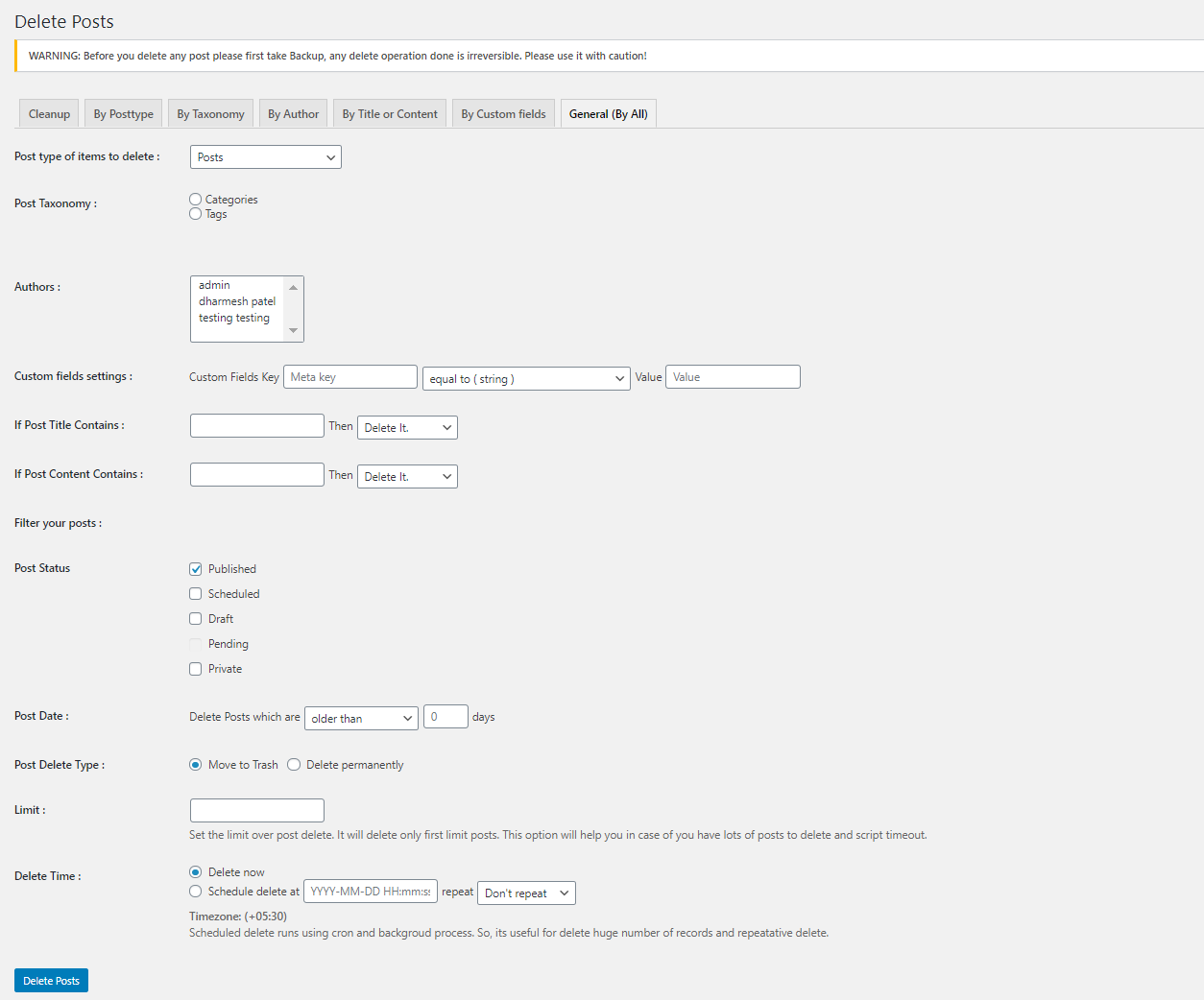
Task: Select the Categories taxonomy radio button
Action: coord(195,199)
